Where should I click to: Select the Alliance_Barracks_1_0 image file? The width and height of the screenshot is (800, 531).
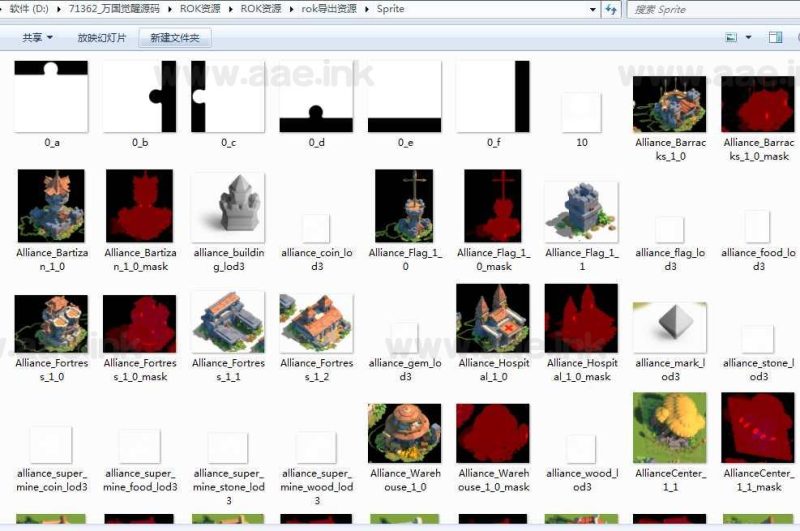670,105
